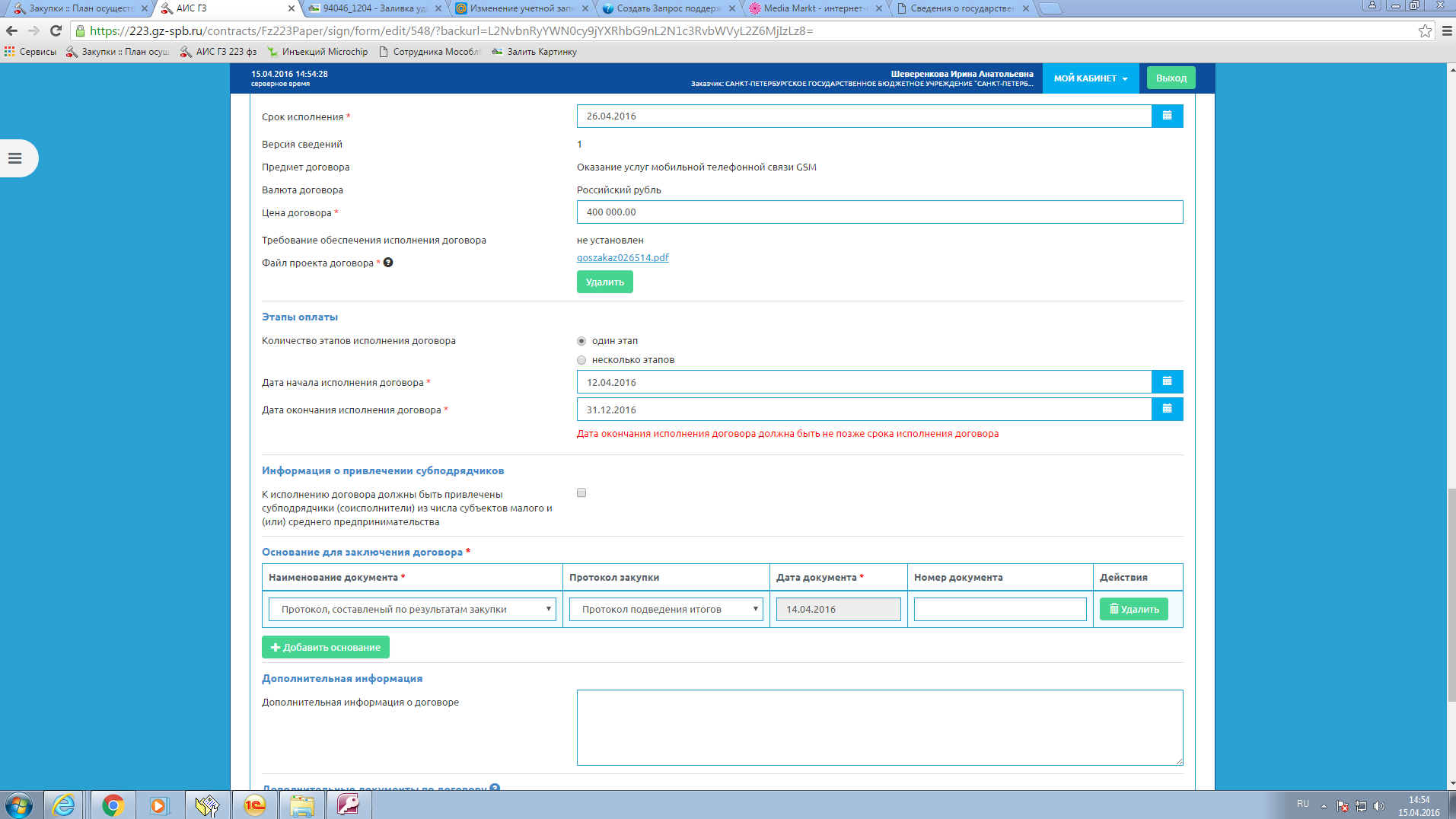Open Windows Start menu
The width and height of the screenshot is (1456, 819).
(18, 805)
